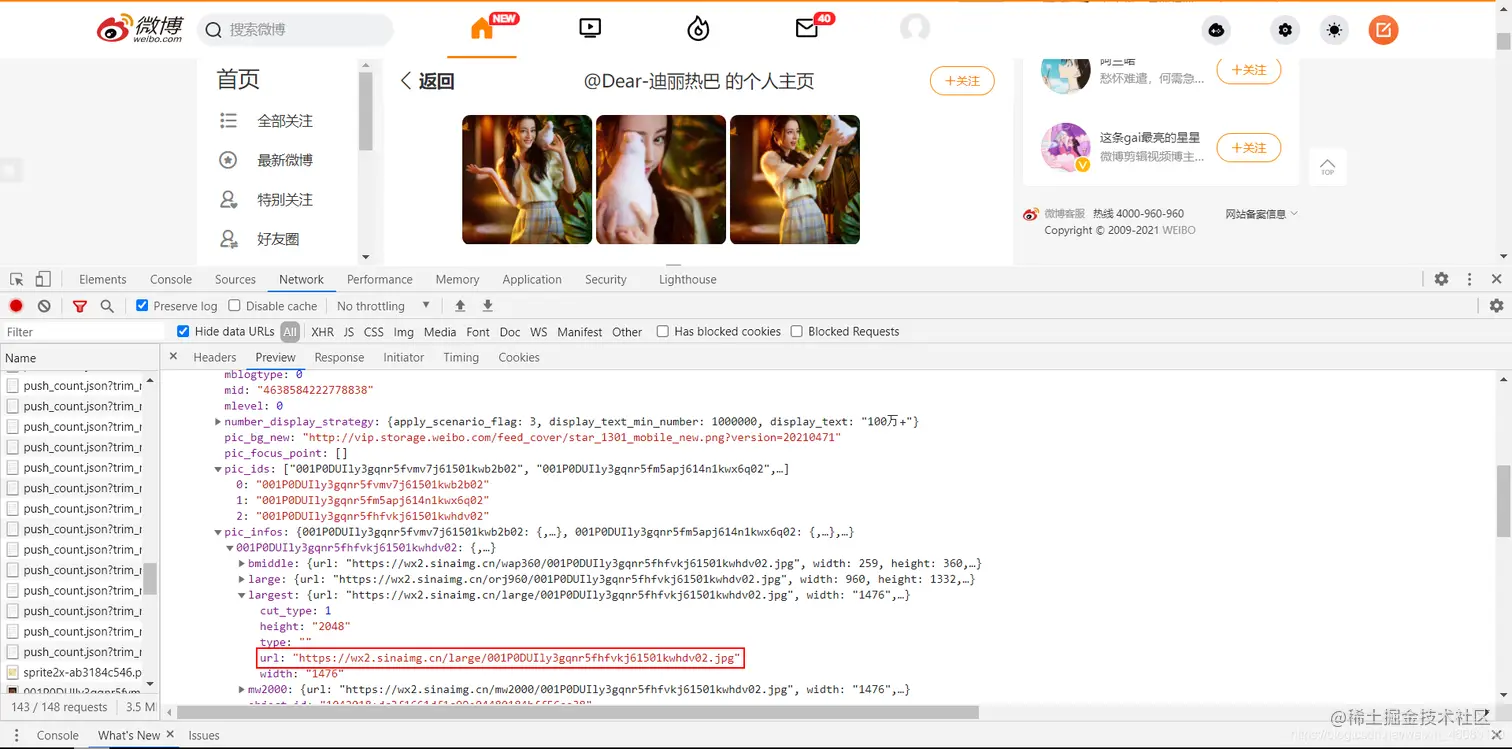This screenshot has height=749, width=1512.
Task: Expand number_display_strategy node
Action: pos(218,422)
